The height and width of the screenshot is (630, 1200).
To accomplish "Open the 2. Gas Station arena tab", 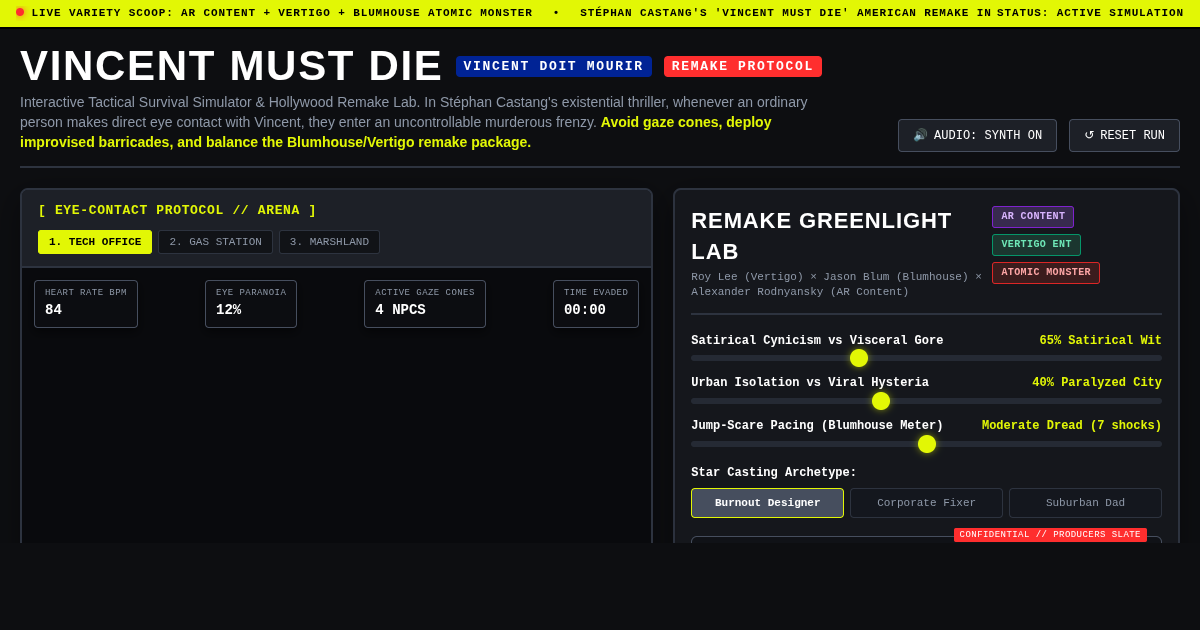I will pos(215,242).
